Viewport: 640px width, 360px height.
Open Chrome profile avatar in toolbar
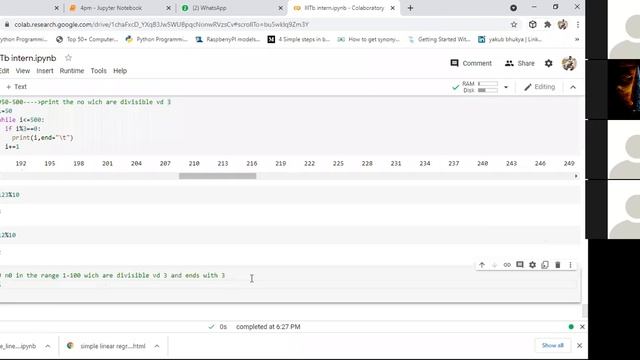click(562, 24)
